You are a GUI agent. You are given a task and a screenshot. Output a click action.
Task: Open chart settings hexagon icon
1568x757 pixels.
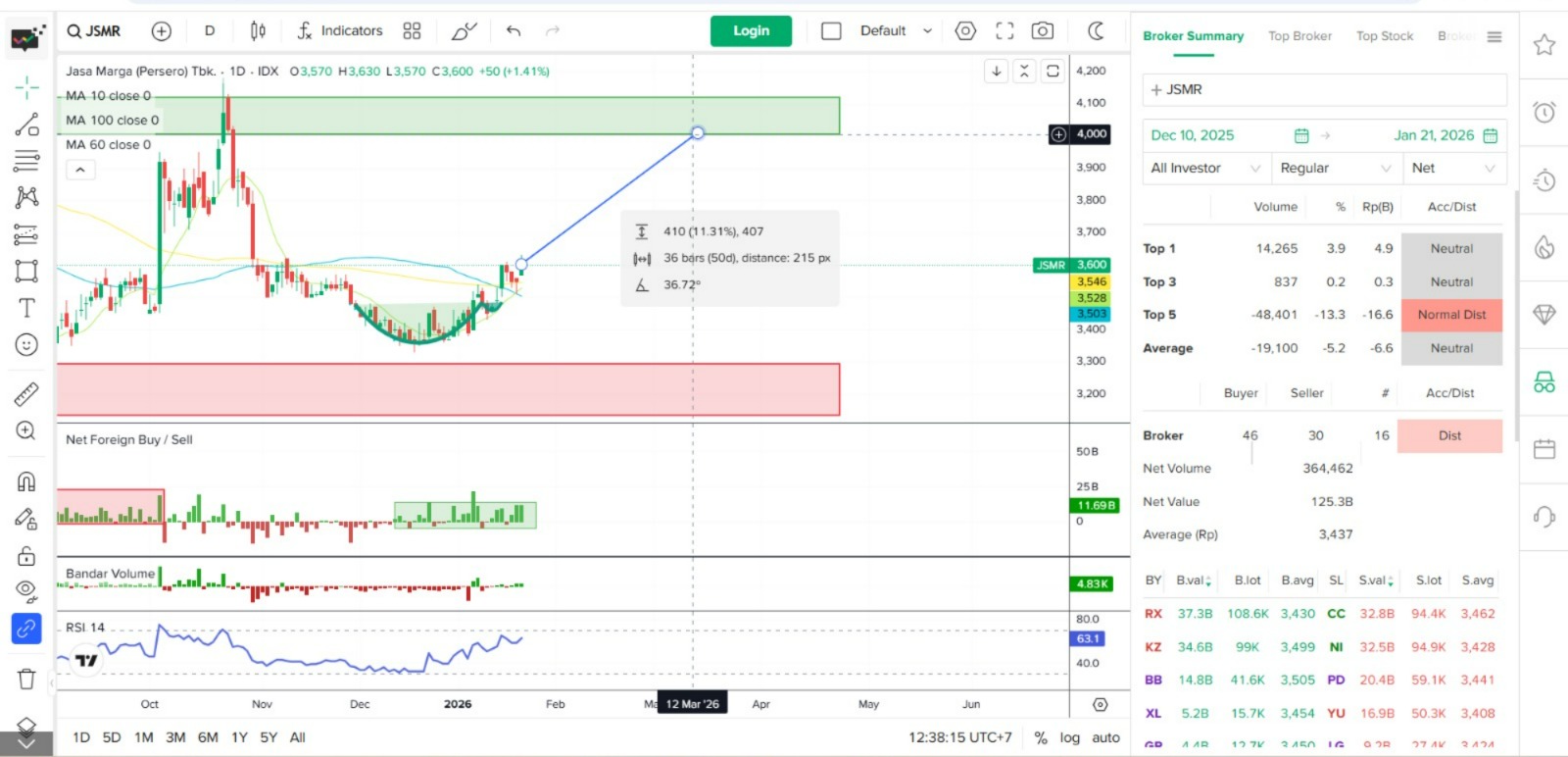coord(965,31)
